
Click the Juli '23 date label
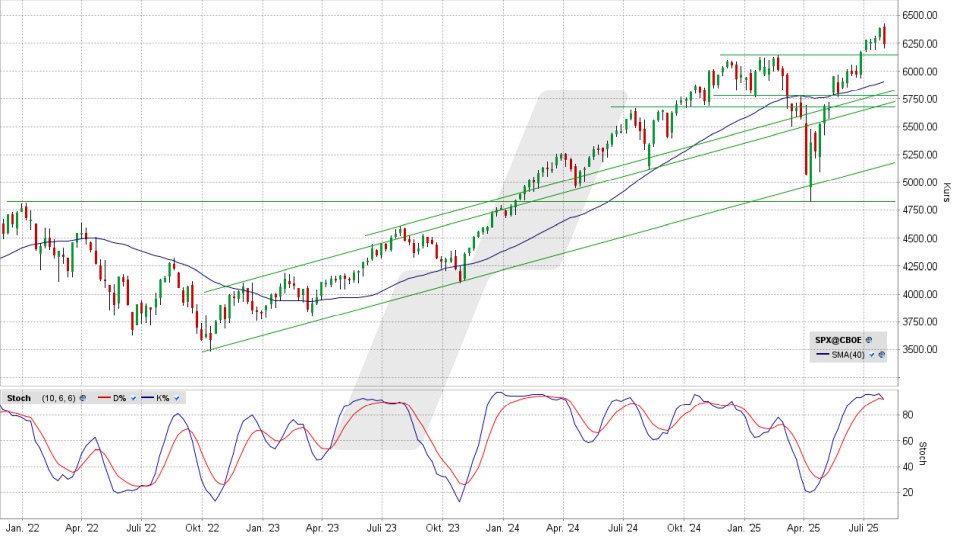click(382, 528)
